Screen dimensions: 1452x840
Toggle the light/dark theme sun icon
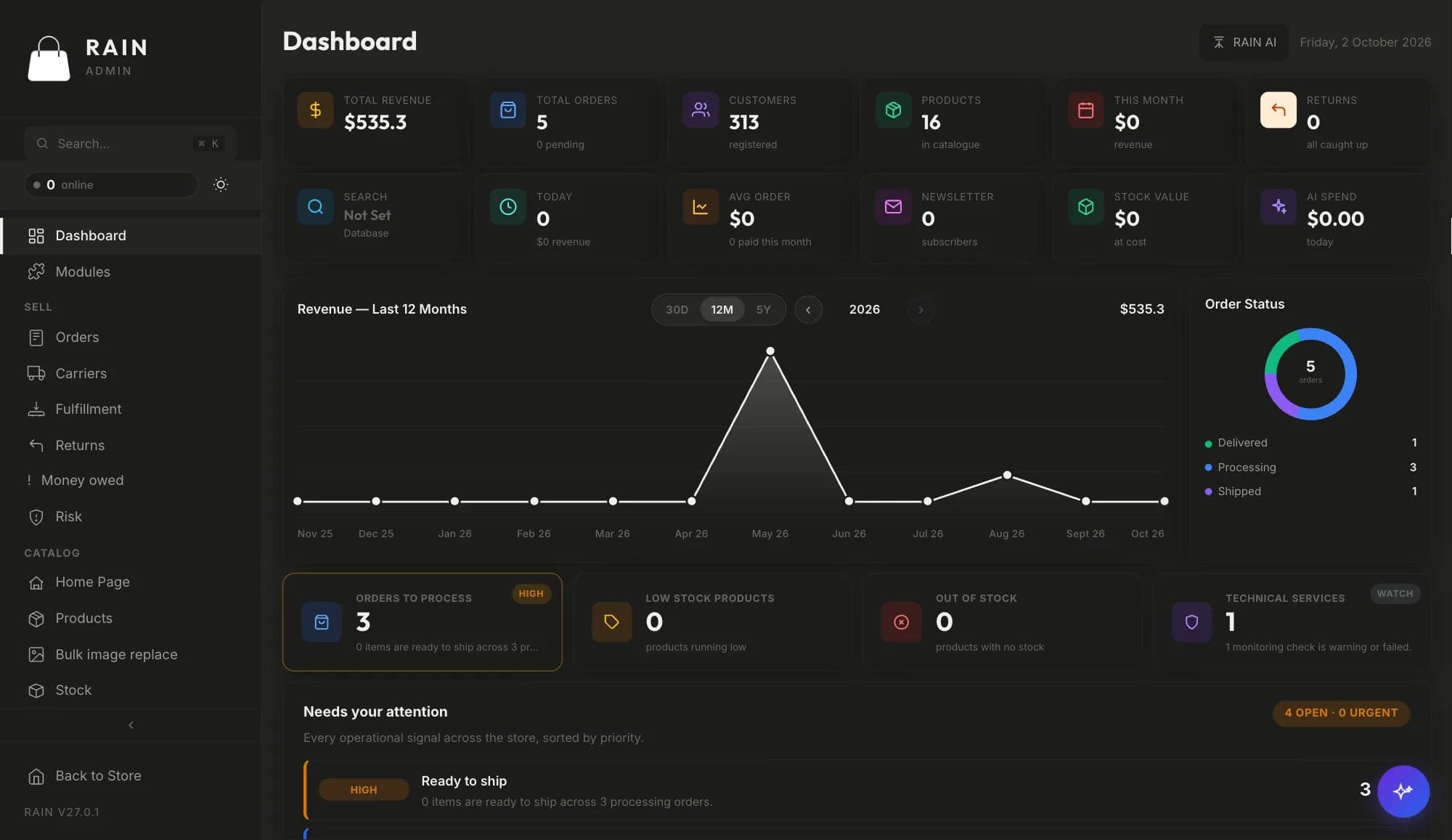[221, 184]
